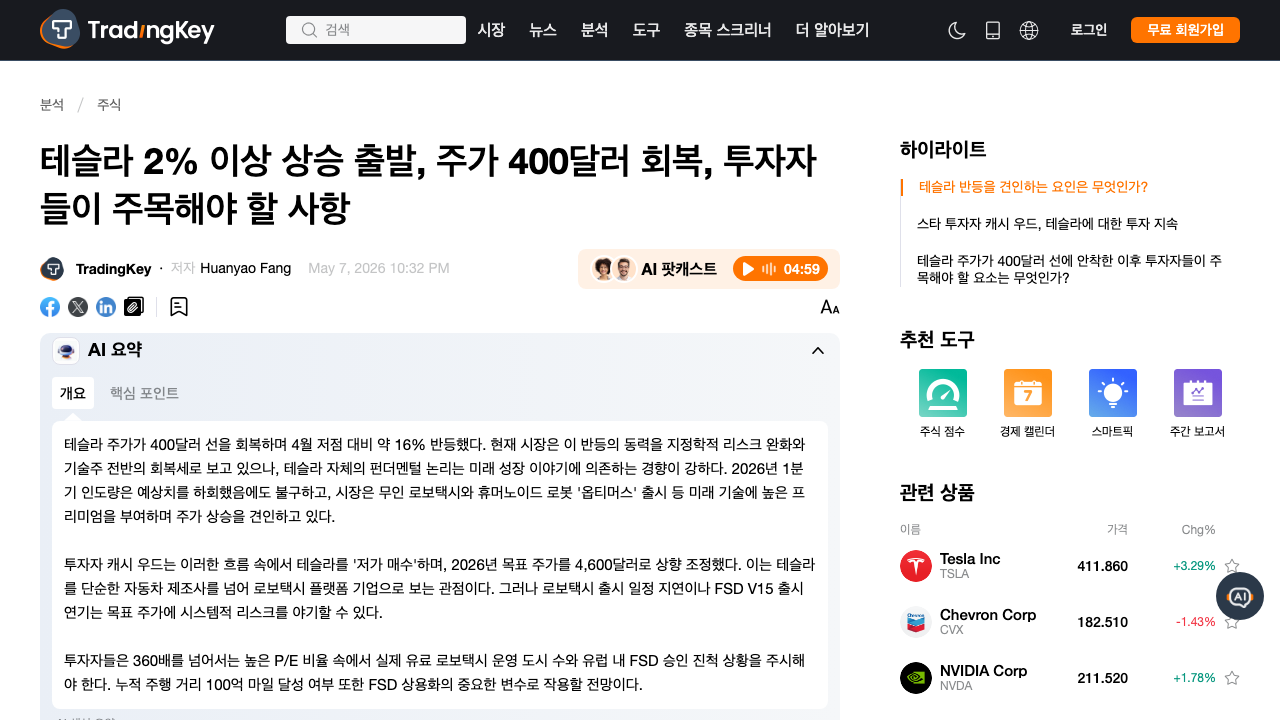Screen dimensions: 1280x720
Task: Select 개요 tab
Action: [x=73, y=393]
